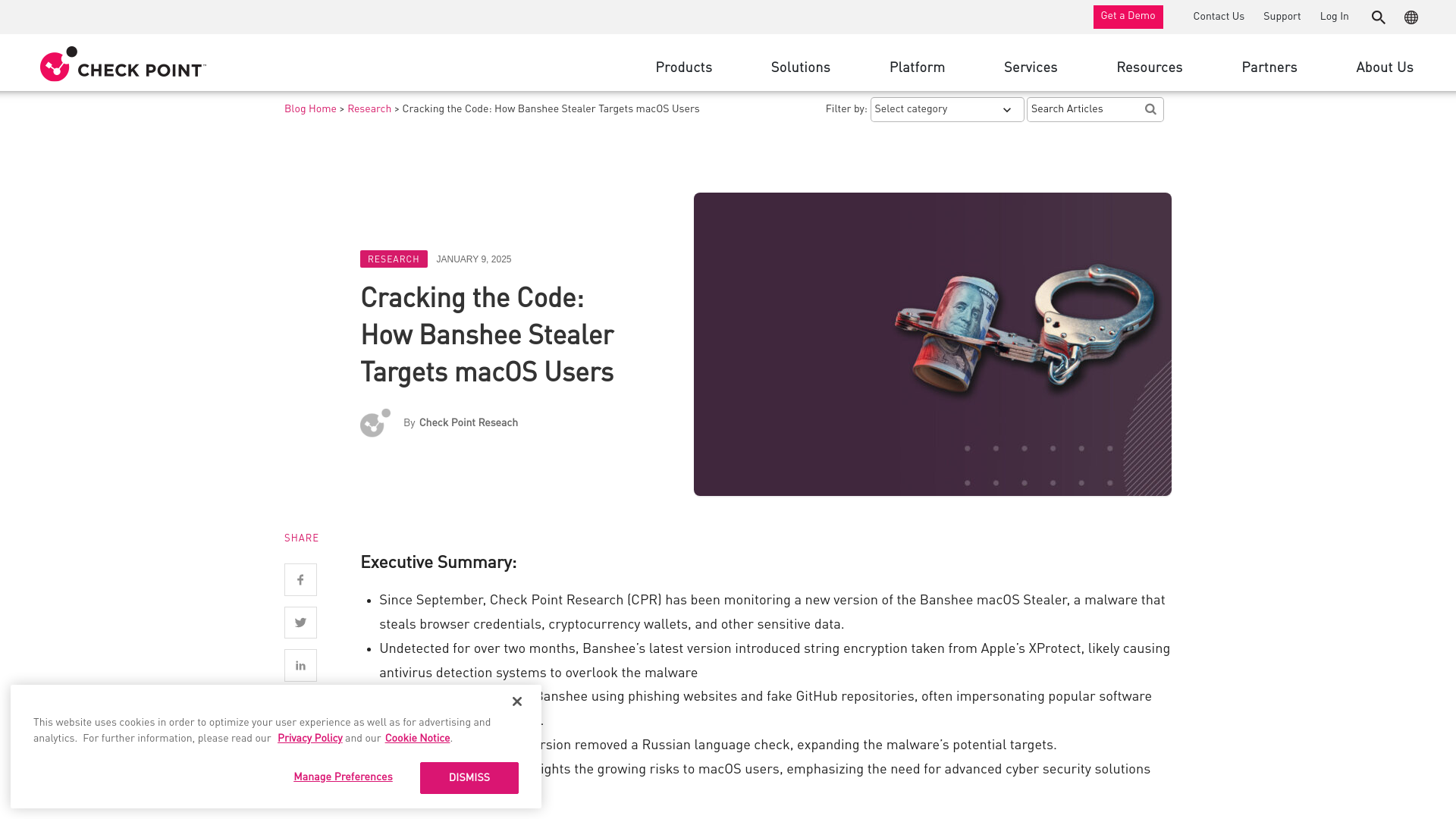
Task: Click the Privacy Policy link
Action: (x=310, y=738)
